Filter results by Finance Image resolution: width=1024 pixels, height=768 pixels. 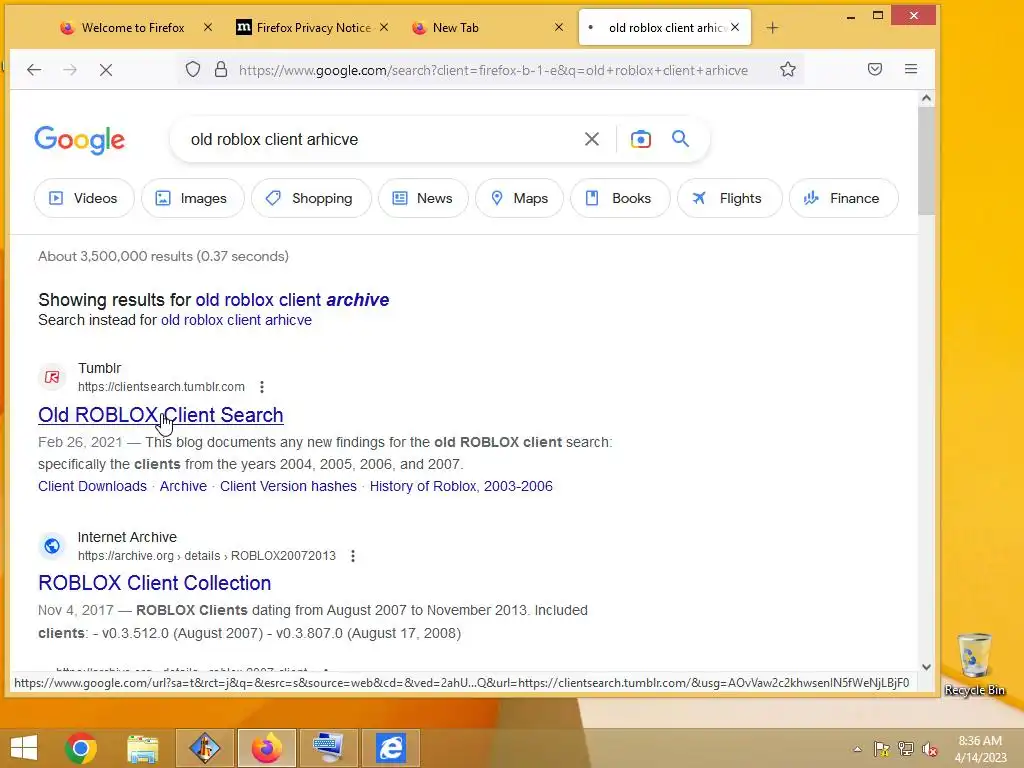point(843,198)
